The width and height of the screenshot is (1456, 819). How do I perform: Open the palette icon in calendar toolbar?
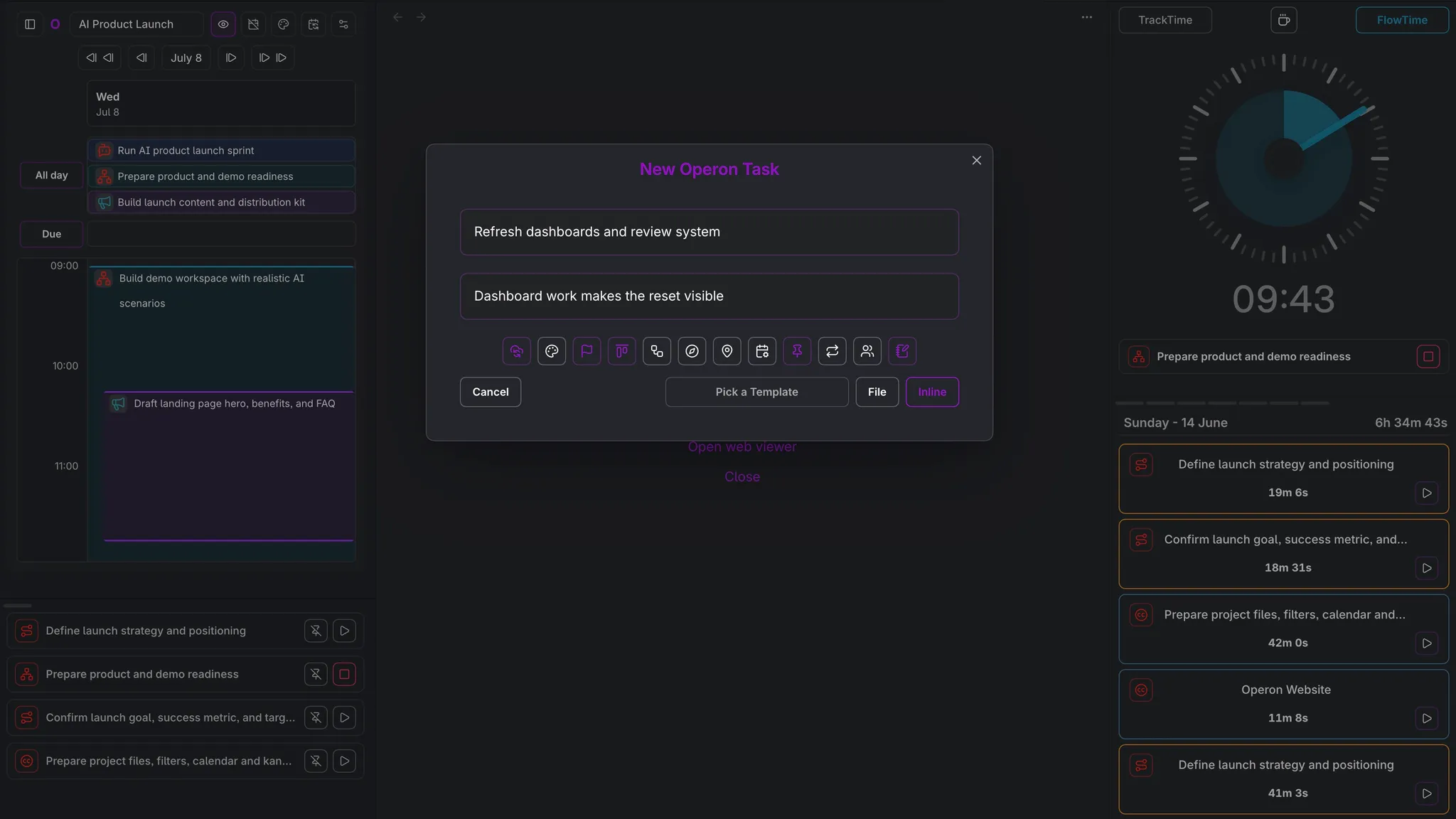click(x=284, y=24)
